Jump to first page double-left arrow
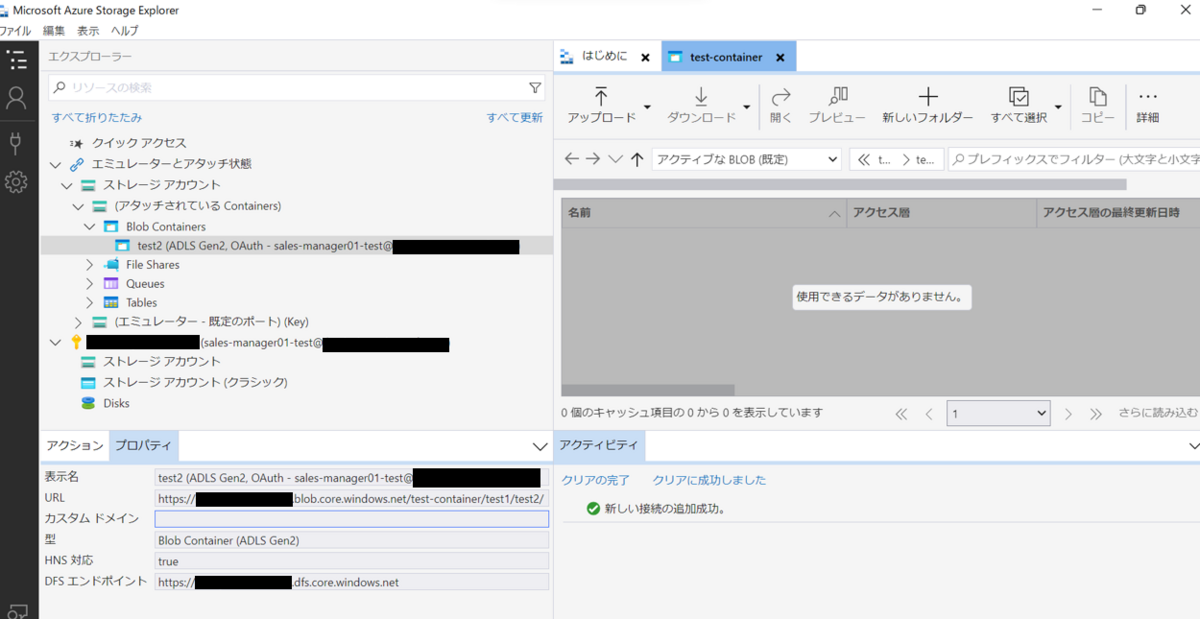Viewport: 1200px width, 619px height. [901, 413]
